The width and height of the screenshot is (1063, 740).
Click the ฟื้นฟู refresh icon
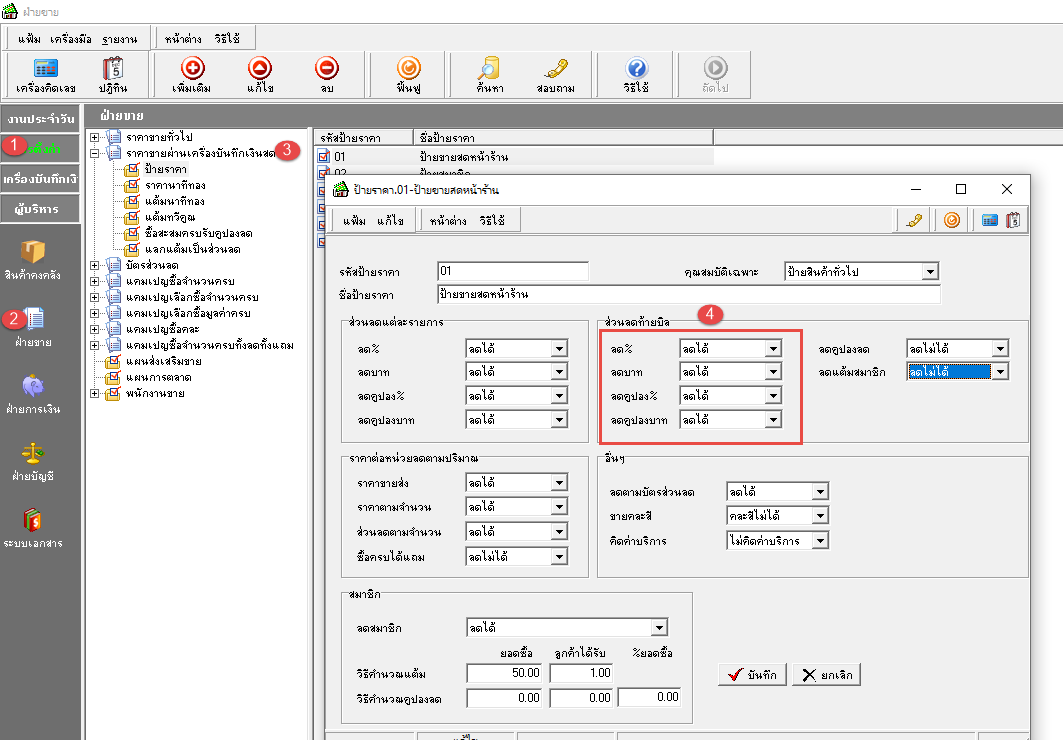[408, 74]
